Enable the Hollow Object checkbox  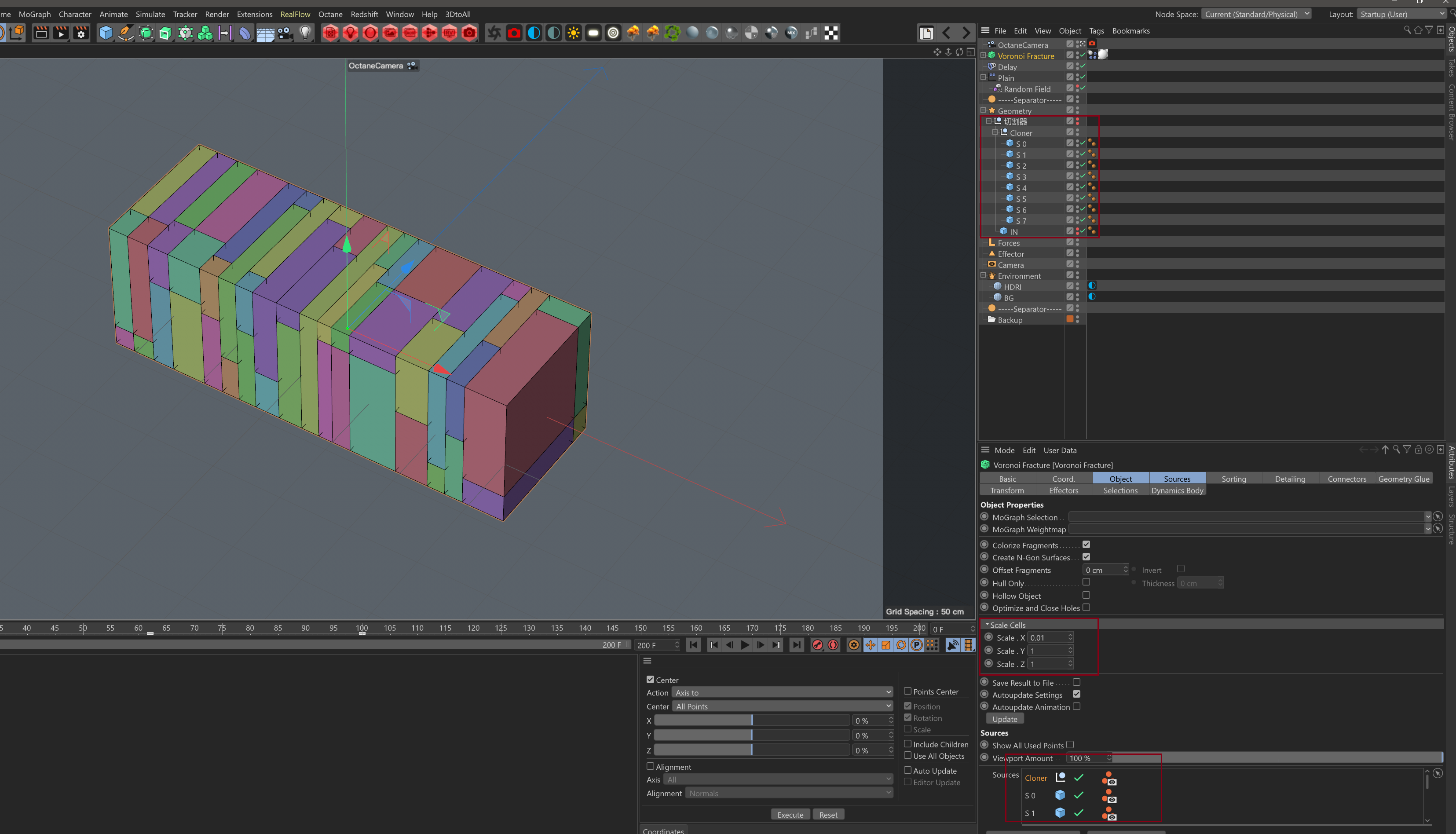tap(1086, 595)
